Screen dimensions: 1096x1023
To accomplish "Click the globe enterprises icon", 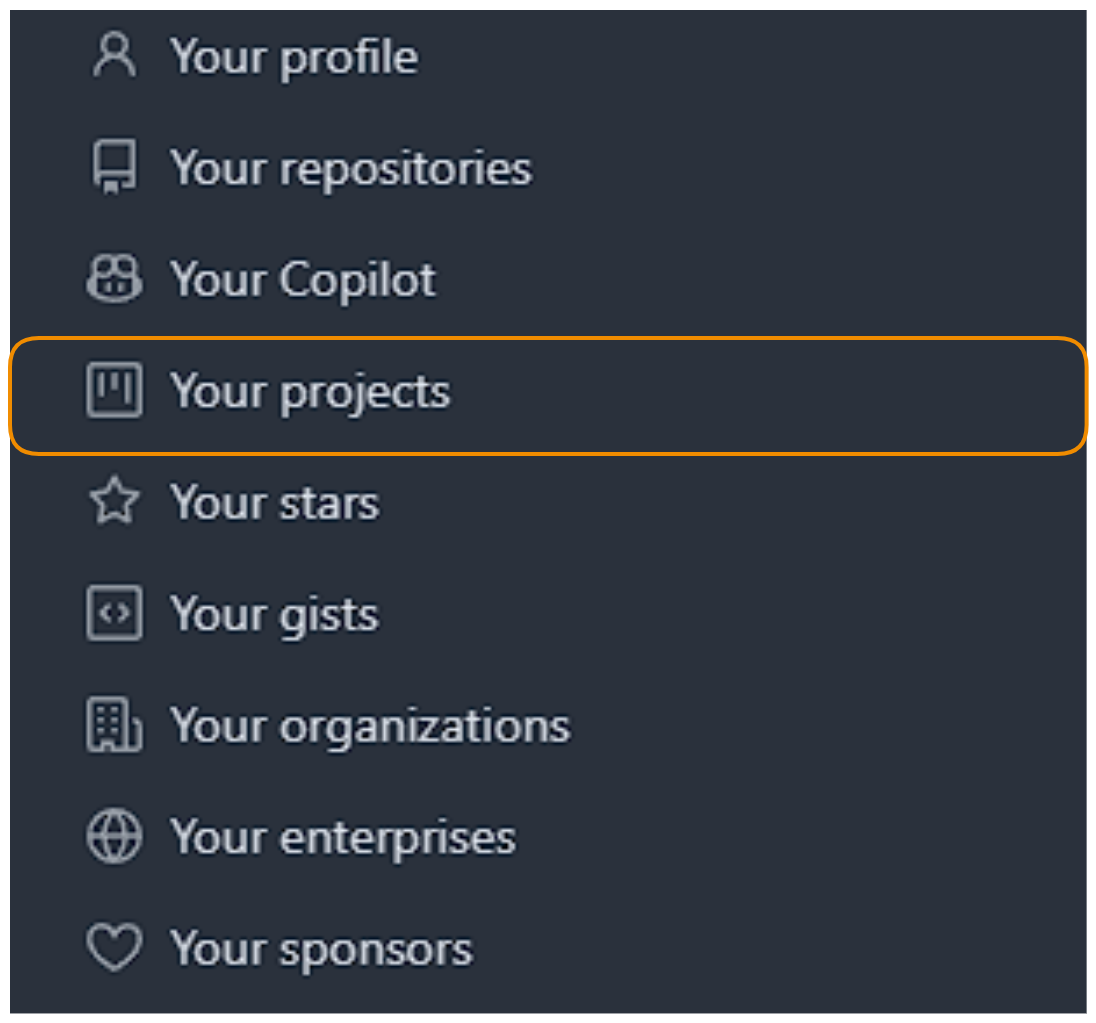I will pyautogui.click(x=115, y=836).
